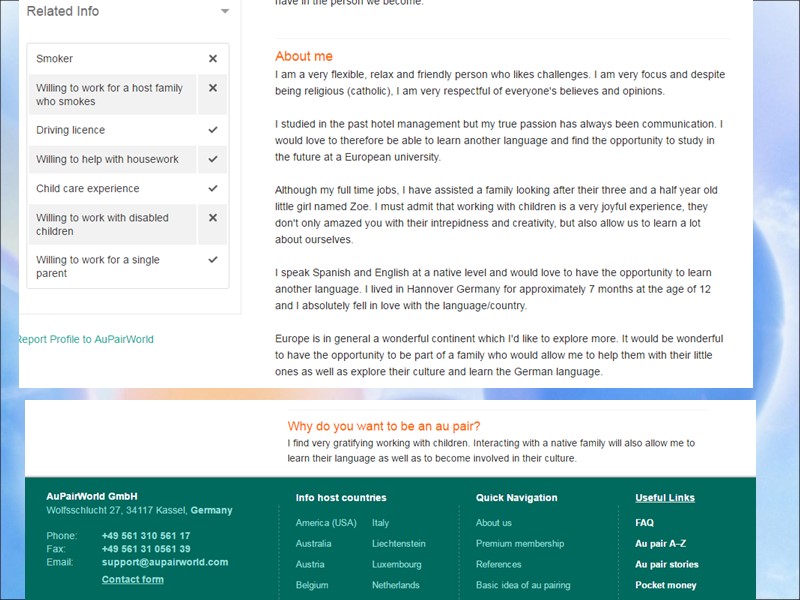
Task: Click the support@aupairworld.com email address
Action: pos(165,562)
